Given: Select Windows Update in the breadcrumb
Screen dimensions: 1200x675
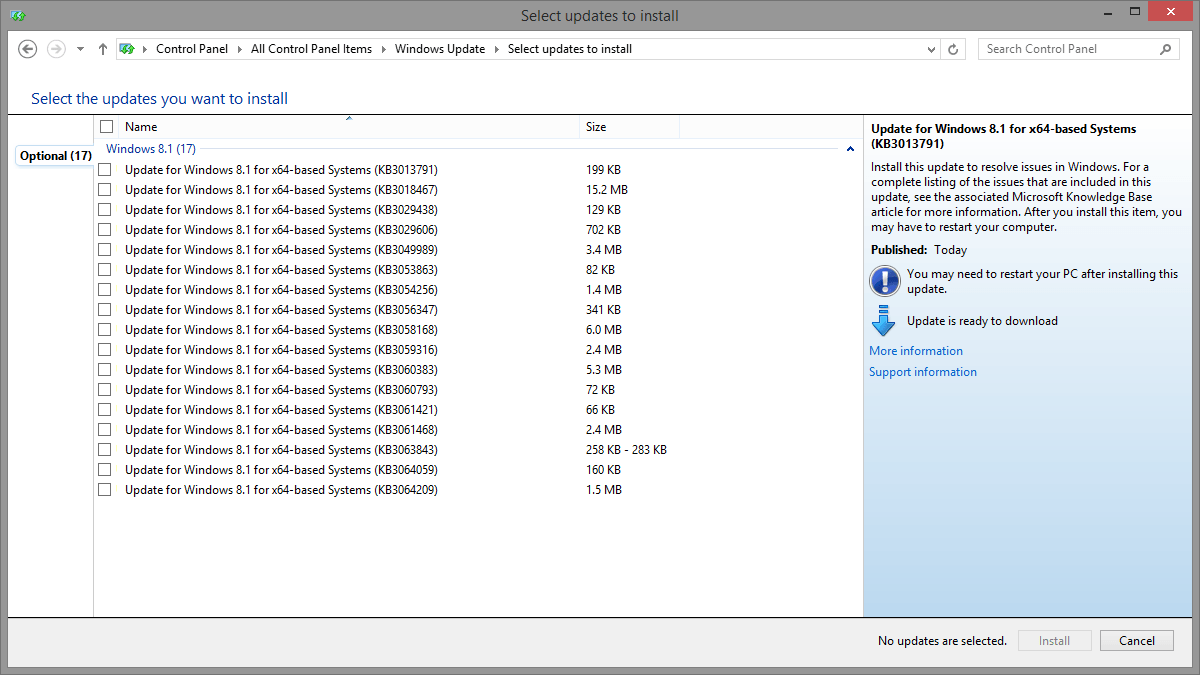Looking at the screenshot, I should pos(440,49).
